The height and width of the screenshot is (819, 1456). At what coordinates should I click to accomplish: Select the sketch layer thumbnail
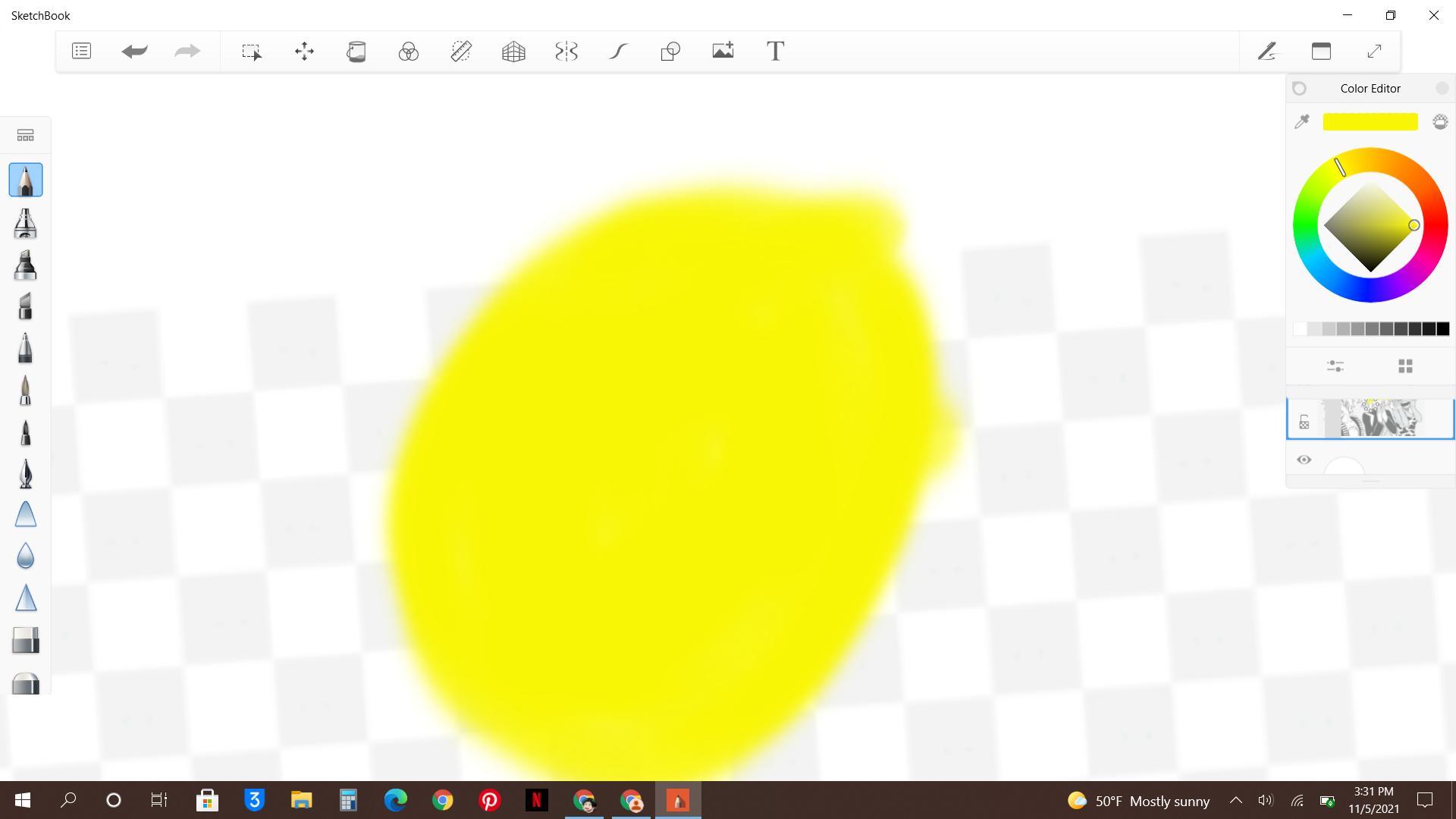(1377, 419)
